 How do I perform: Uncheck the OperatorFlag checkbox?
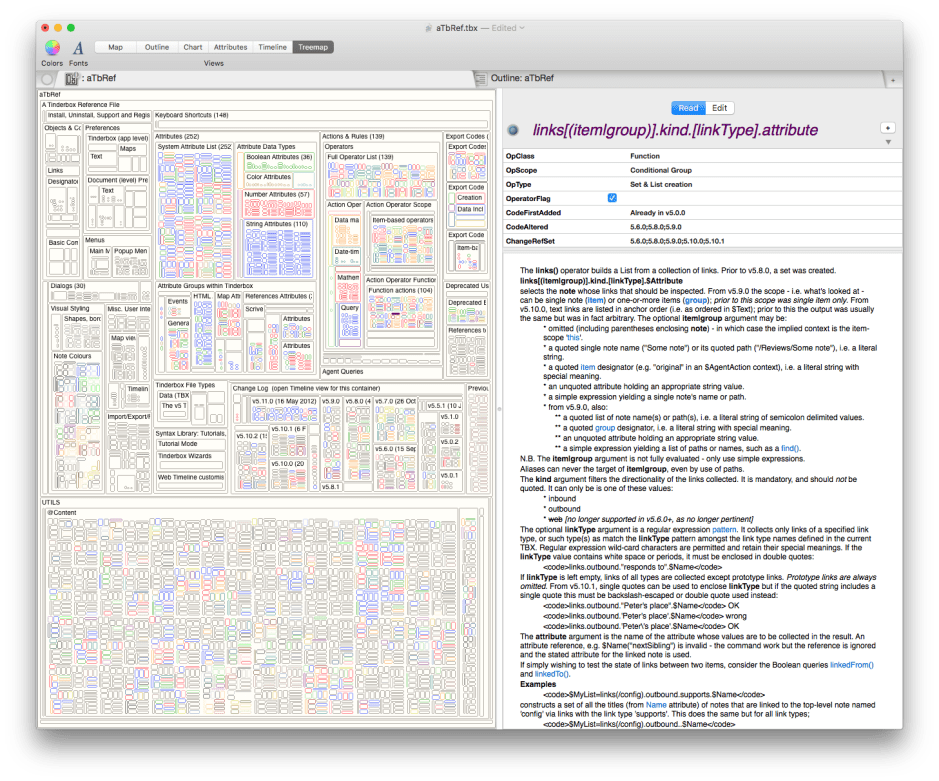tap(612, 198)
